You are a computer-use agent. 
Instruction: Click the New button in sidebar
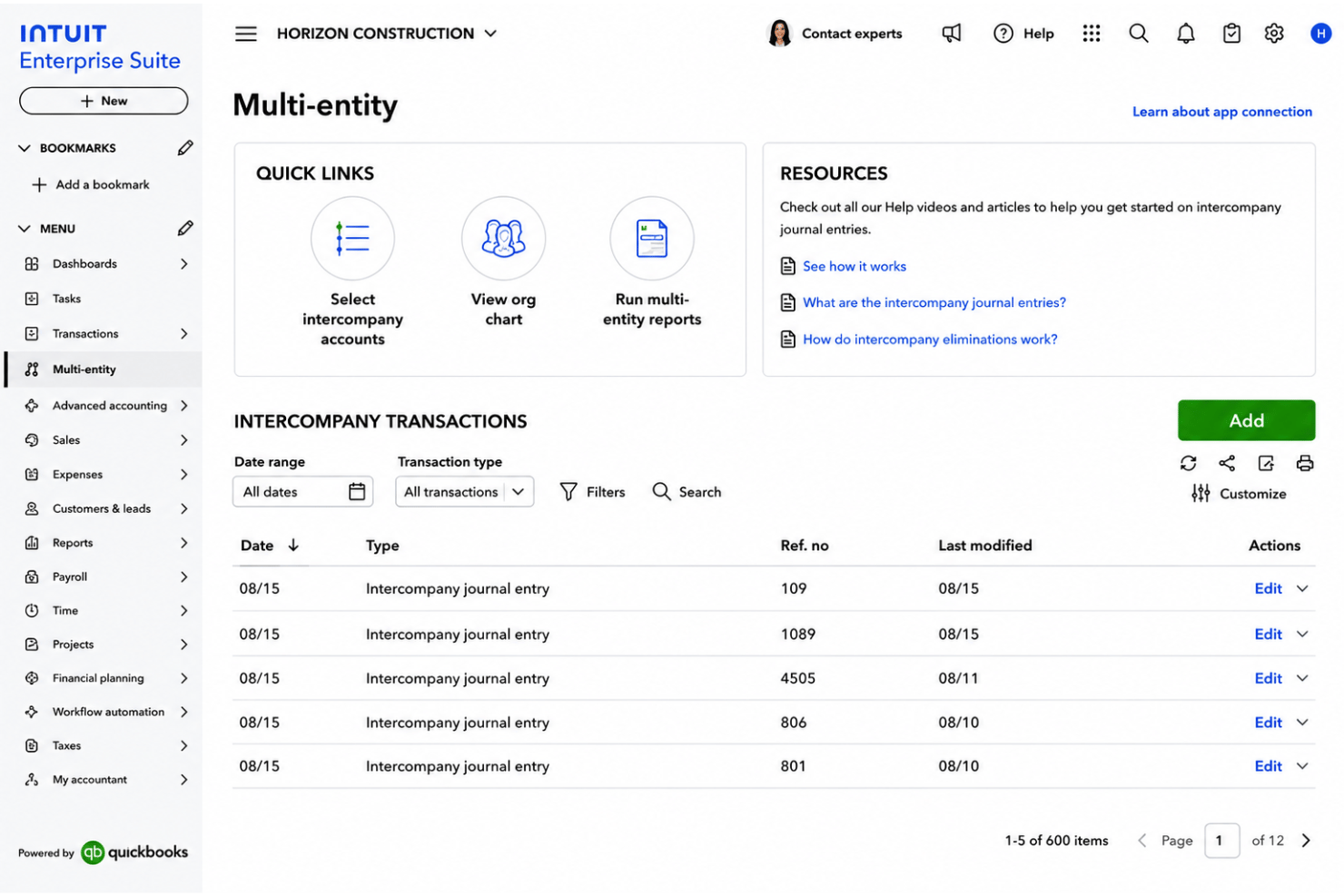tap(104, 101)
